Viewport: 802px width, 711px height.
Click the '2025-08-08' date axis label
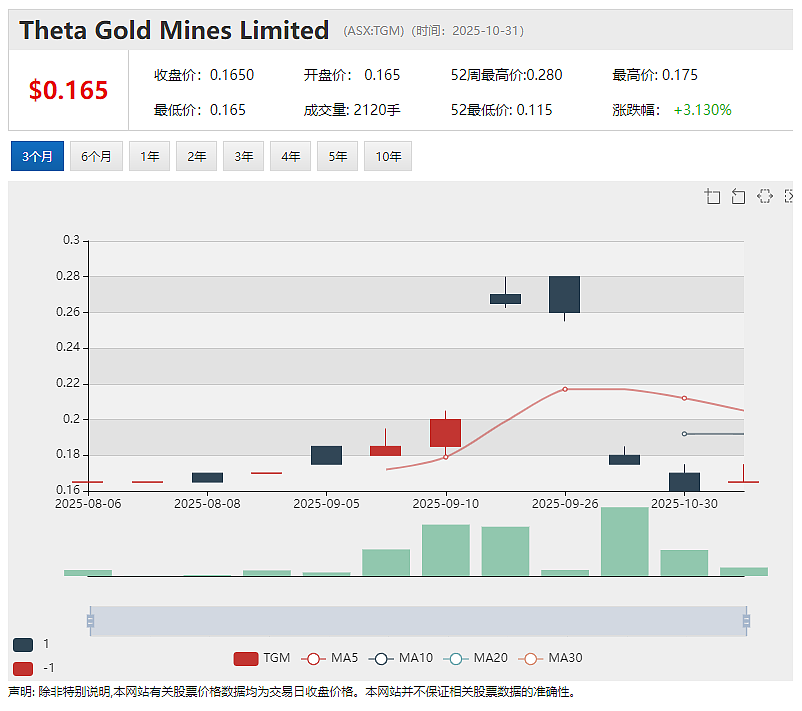click(x=207, y=504)
